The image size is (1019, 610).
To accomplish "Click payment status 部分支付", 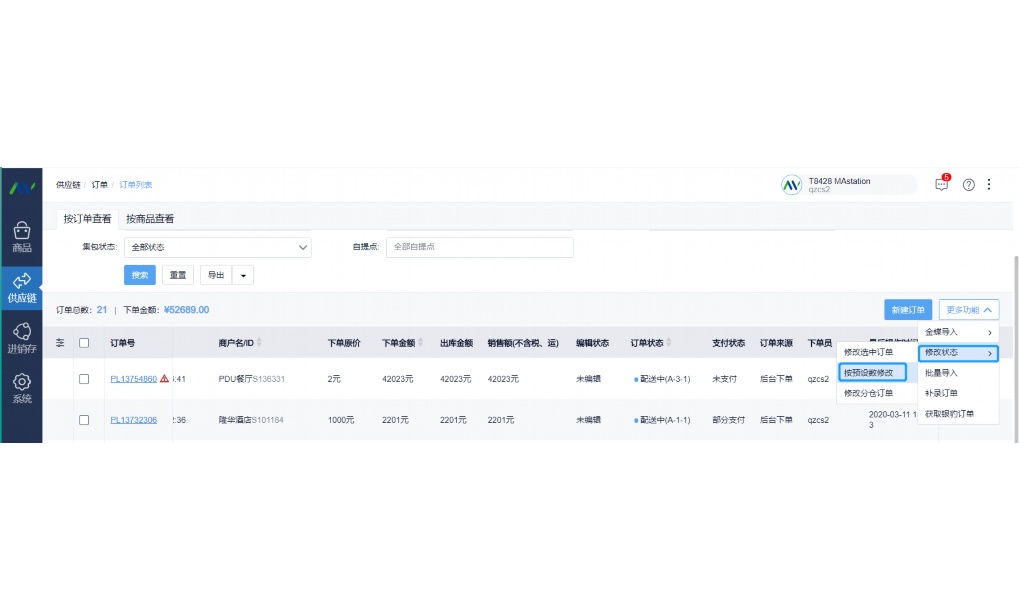I will [x=729, y=420].
